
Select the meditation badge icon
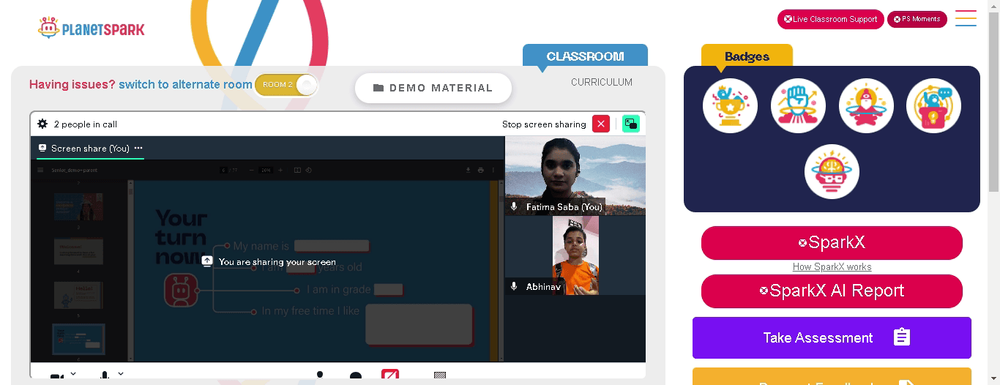[x=866, y=106]
